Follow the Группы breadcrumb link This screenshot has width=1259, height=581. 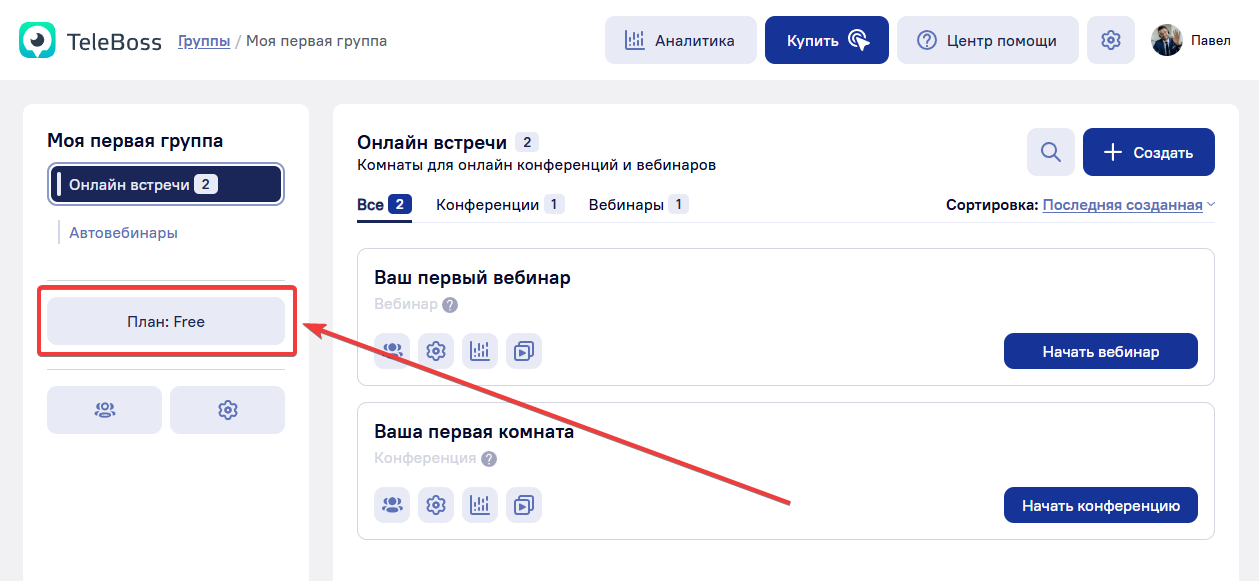coord(204,41)
